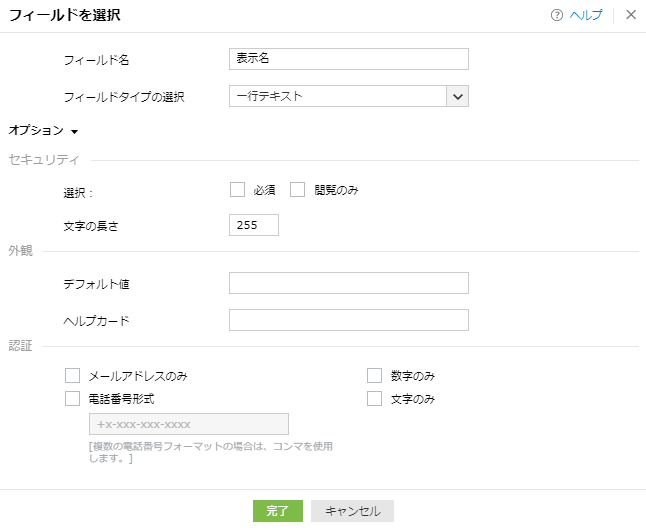Tick the 文字のみ checkbox
This screenshot has height=530, width=646.
[375, 398]
